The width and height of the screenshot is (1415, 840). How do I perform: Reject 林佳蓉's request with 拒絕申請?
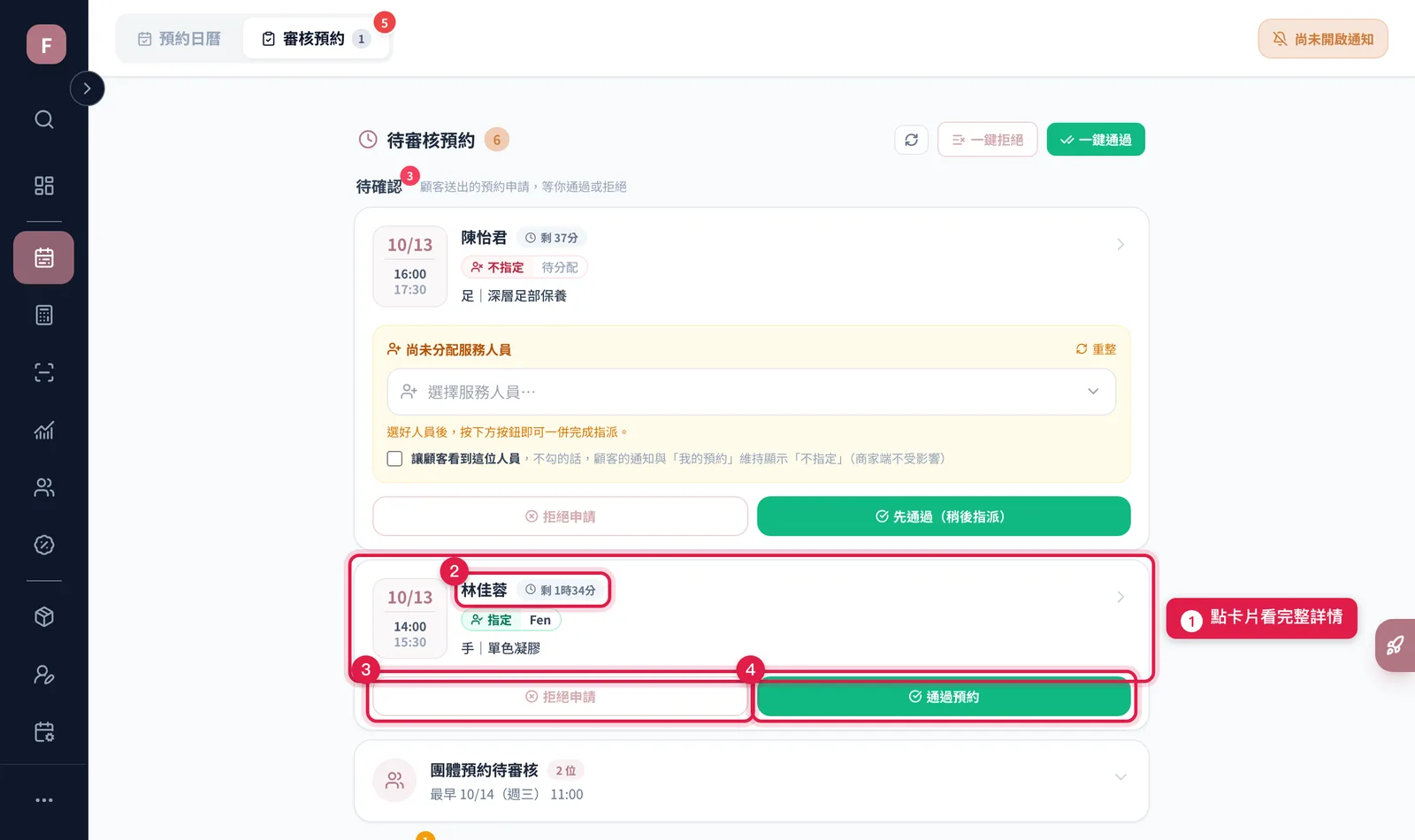pos(561,697)
